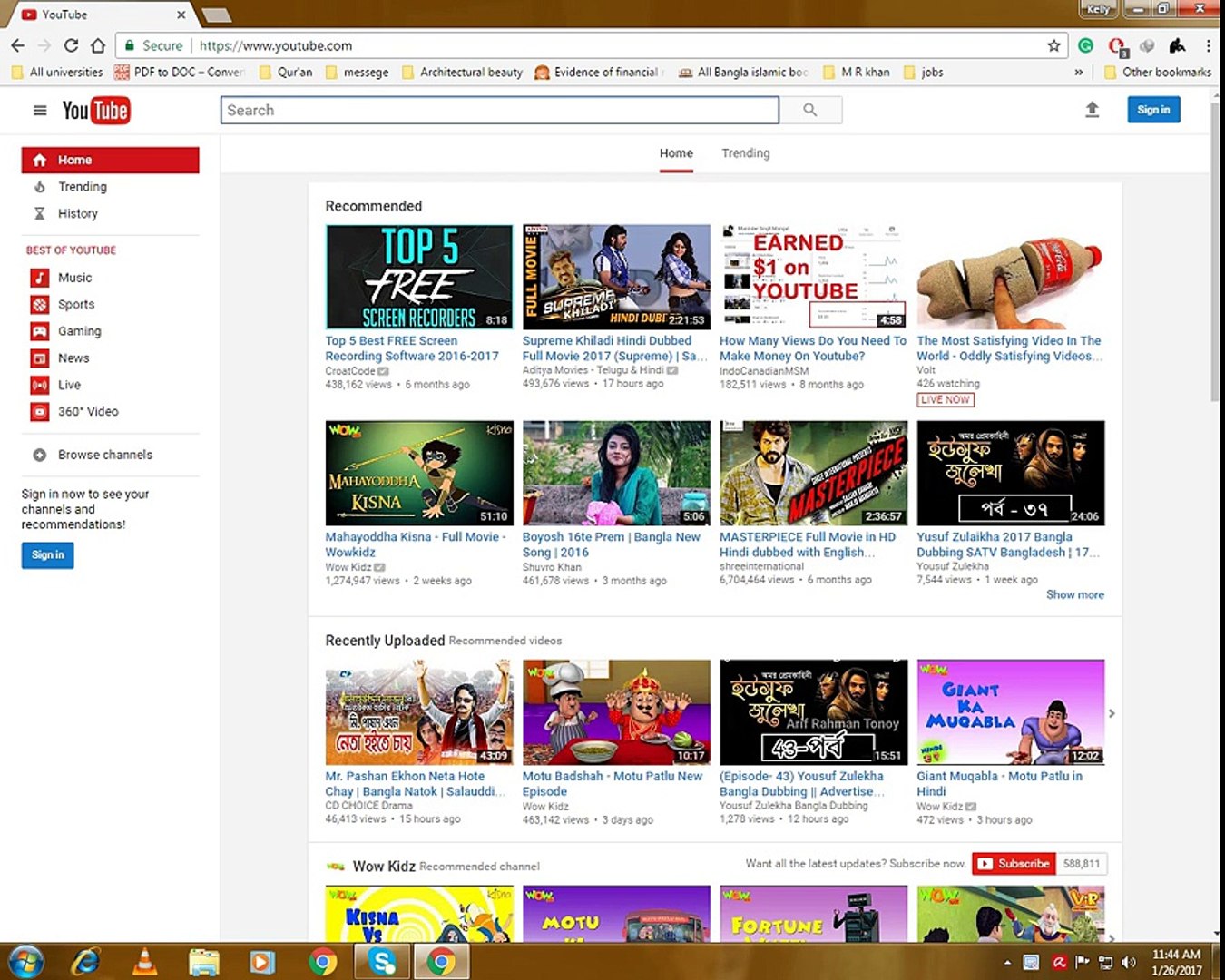Bookmark this page with star icon
The height and width of the screenshot is (980, 1225).
(1053, 45)
